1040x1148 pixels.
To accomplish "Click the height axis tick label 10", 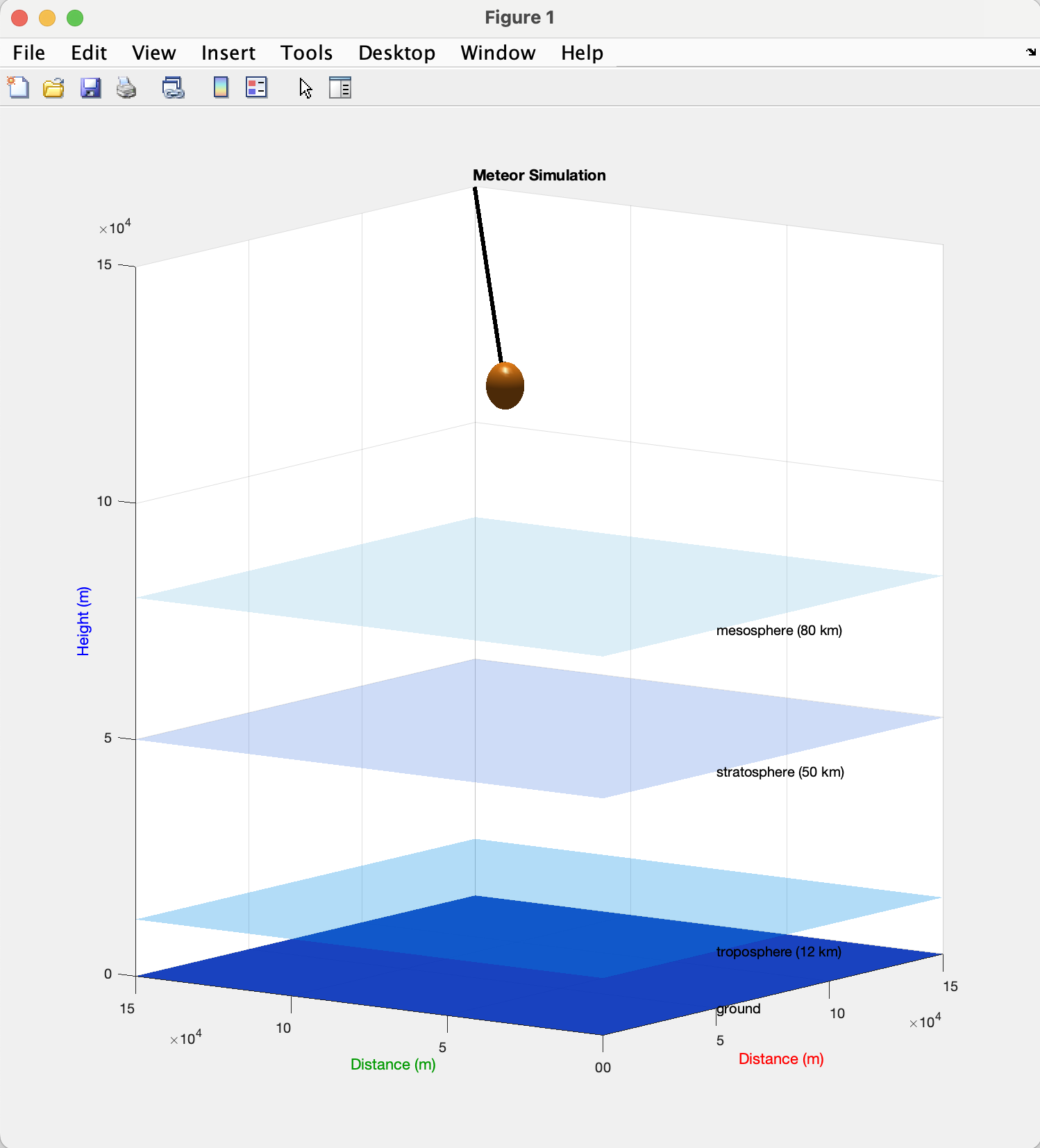I will pyautogui.click(x=104, y=501).
